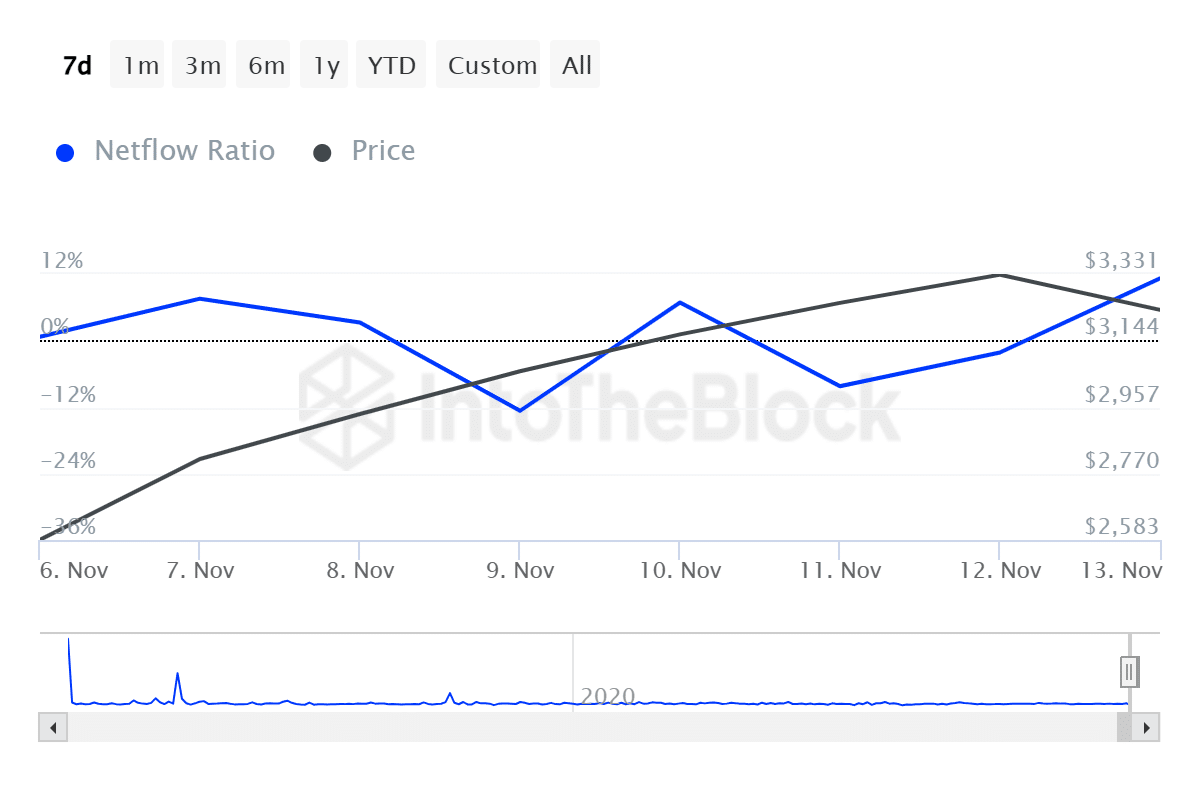Show All historical data range
1200x800 pixels.
click(x=577, y=66)
